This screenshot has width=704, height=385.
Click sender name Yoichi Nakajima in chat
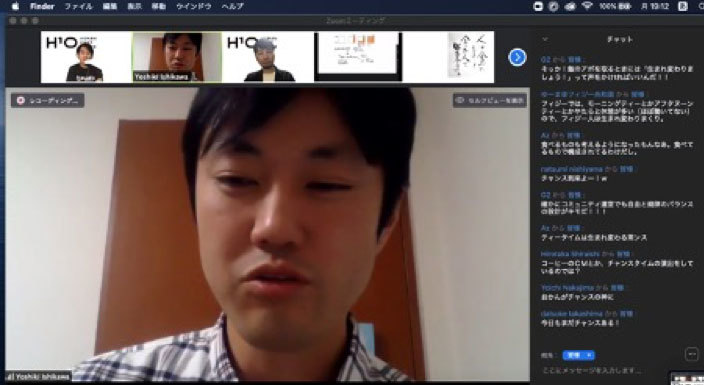(567, 288)
